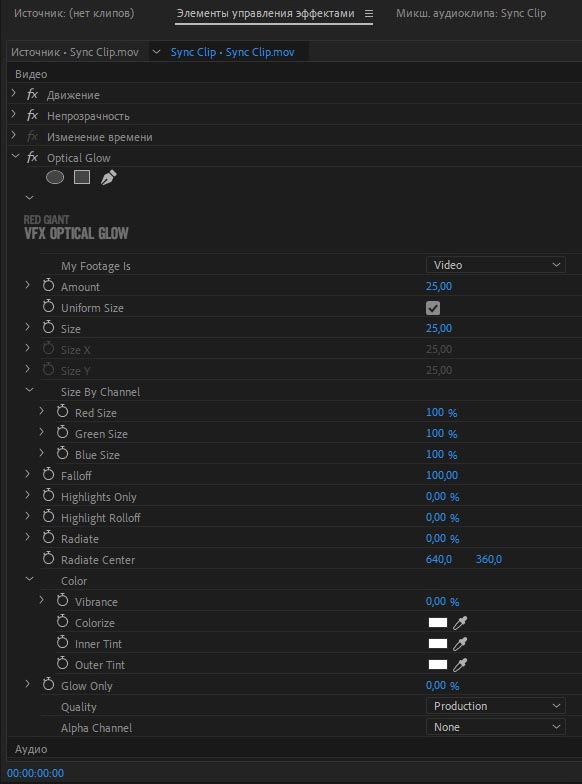Open the Quality dropdown set to Production
The image size is (582, 784).
tap(496, 706)
